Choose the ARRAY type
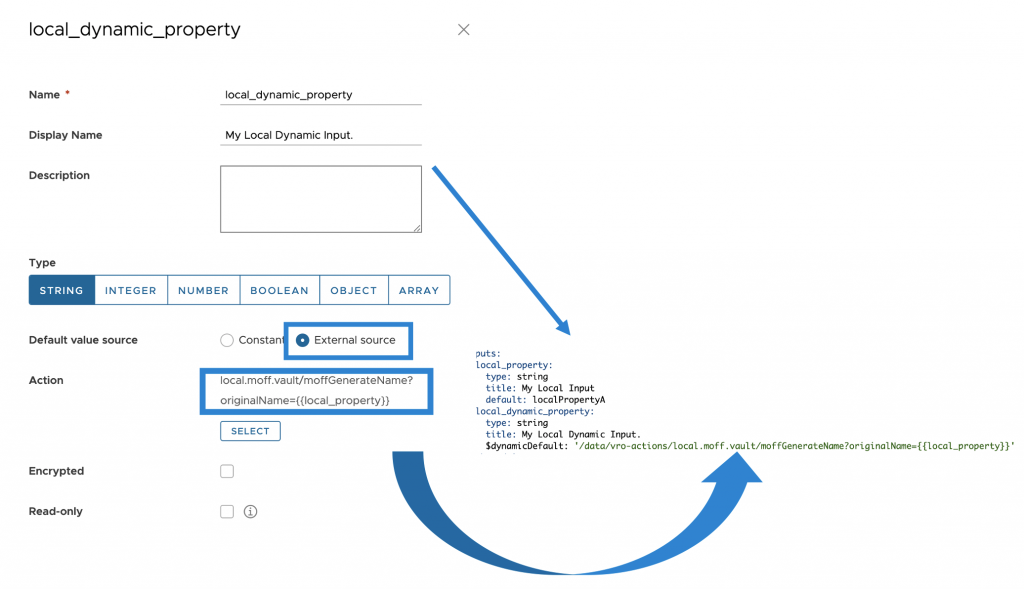Image resolution: width=1024 pixels, height=589 pixels. [419, 290]
